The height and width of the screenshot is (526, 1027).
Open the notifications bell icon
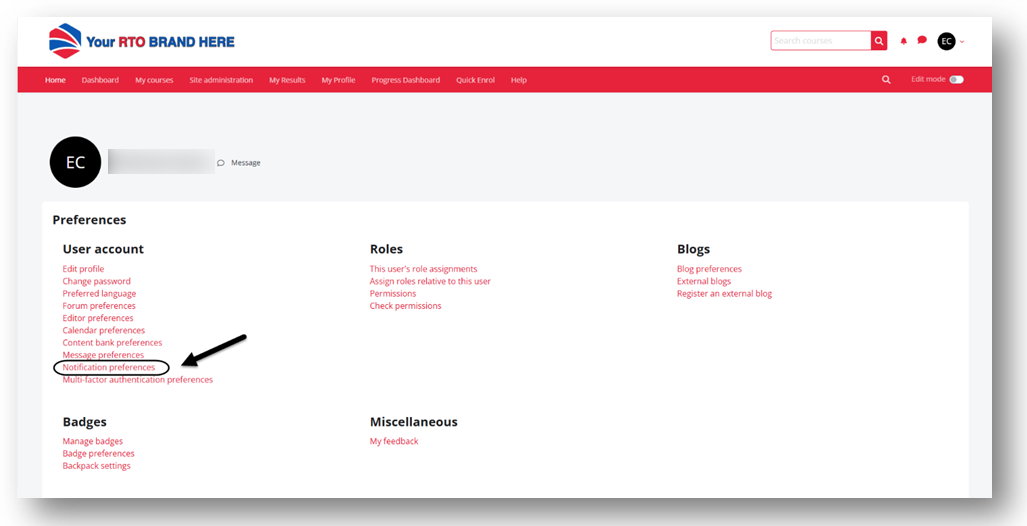[904, 41]
